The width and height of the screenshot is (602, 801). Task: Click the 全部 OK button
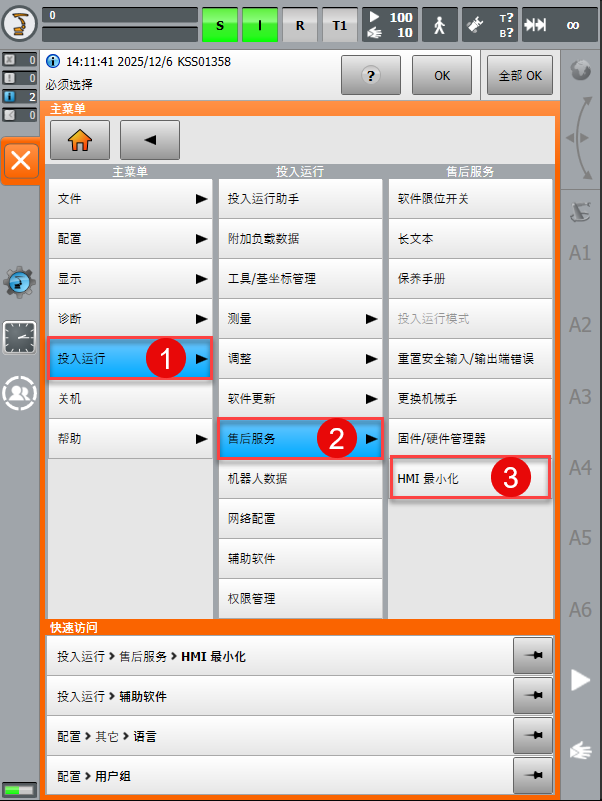pyautogui.click(x=519, y=75)
